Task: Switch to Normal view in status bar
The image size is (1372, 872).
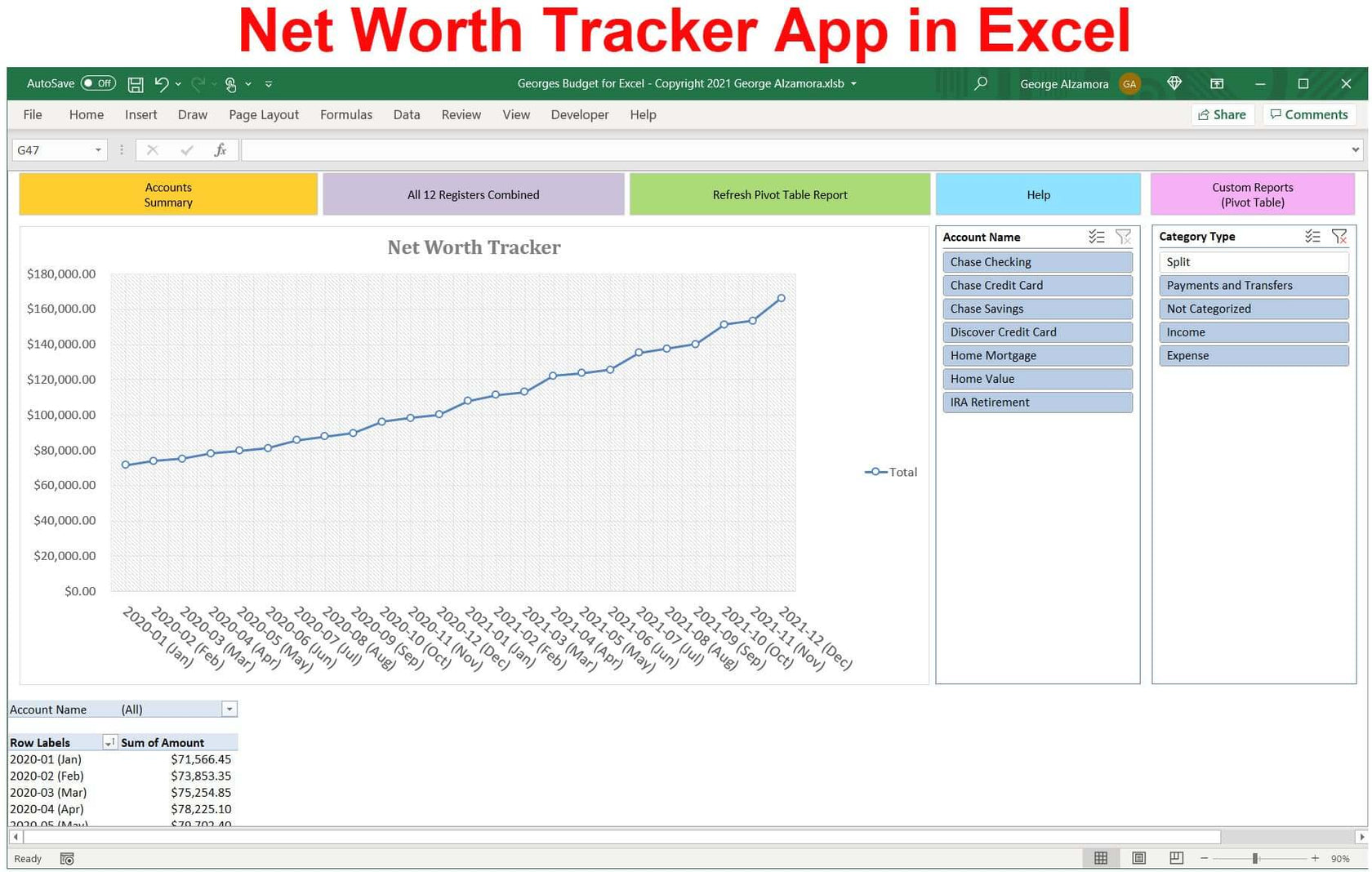Action: click(x=1100, y=858)
